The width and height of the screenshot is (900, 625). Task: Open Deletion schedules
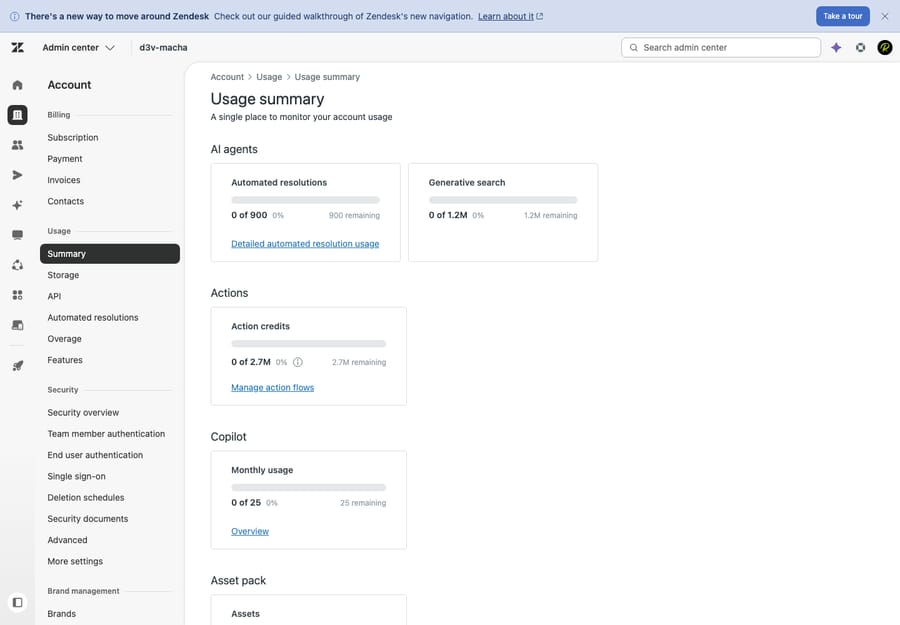(x=86, y=498)
